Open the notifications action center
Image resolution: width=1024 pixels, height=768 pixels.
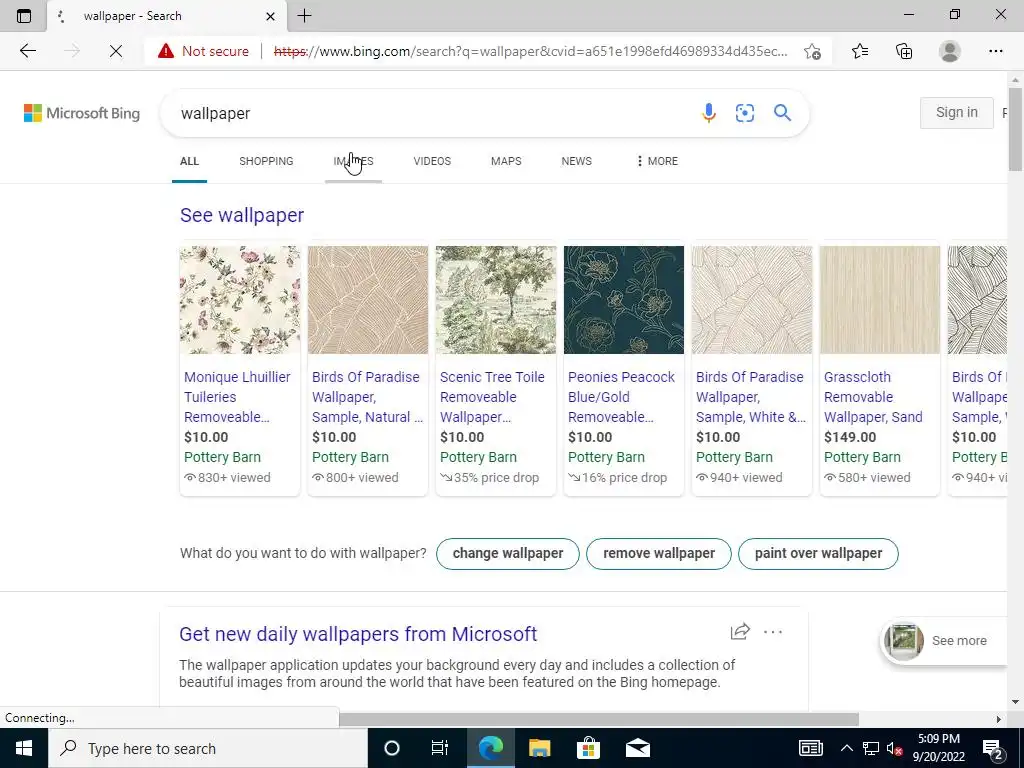pyautogui.click(x=993, y=748)
